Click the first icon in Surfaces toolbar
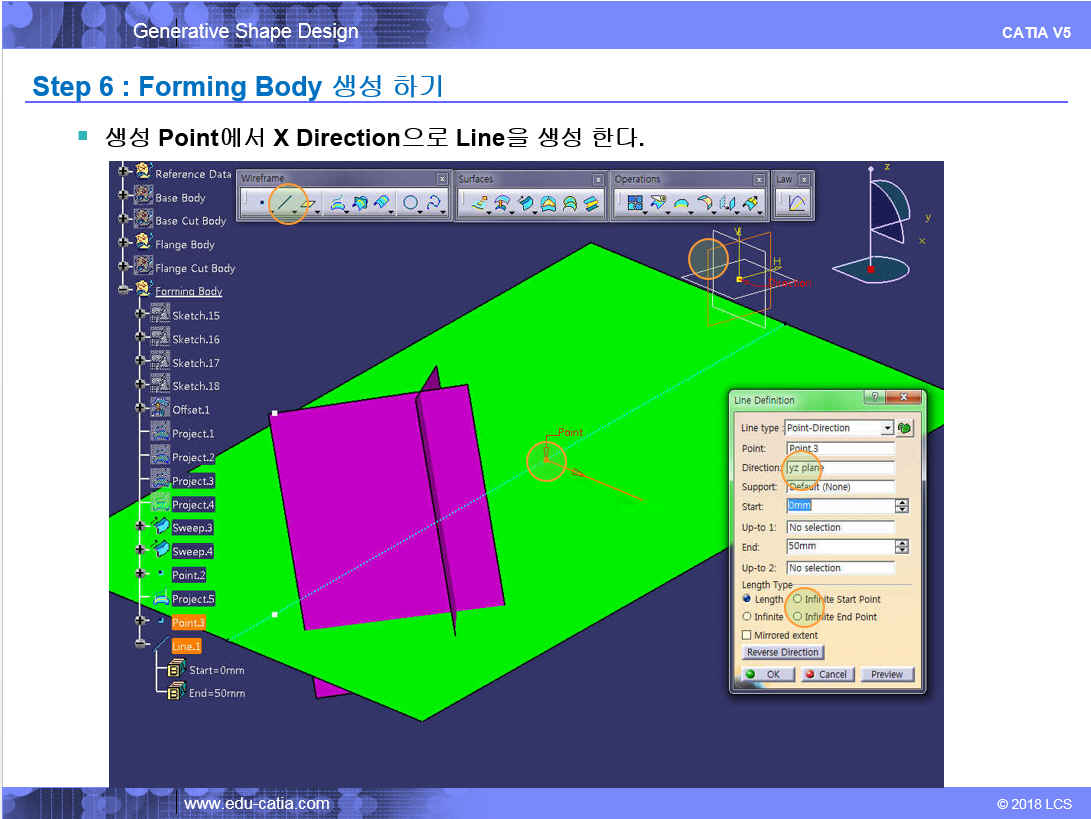The width and height of the screenshot is (1091, 819). pos(480,203)
